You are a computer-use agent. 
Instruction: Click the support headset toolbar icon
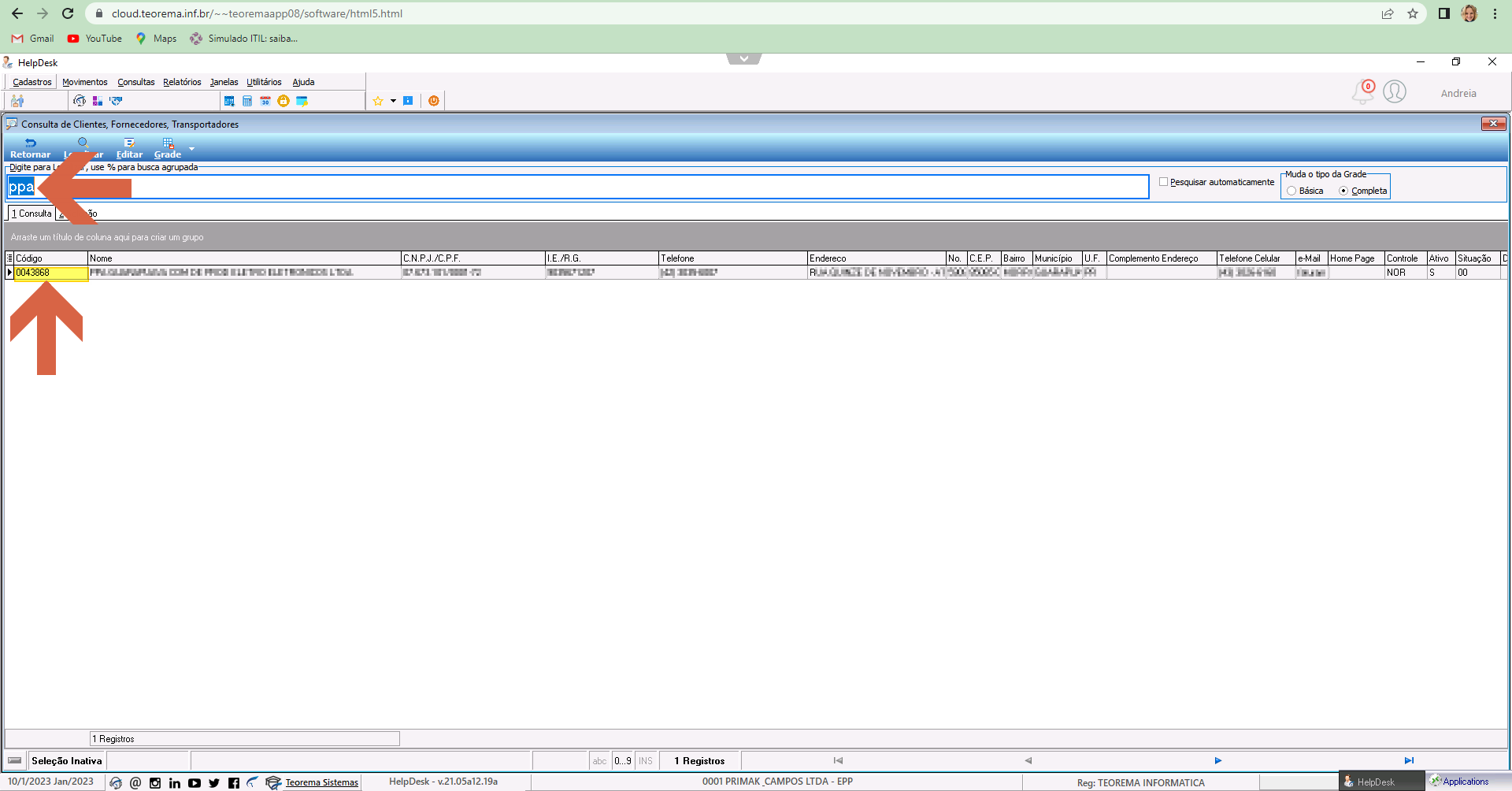click(x=80, y=101)
